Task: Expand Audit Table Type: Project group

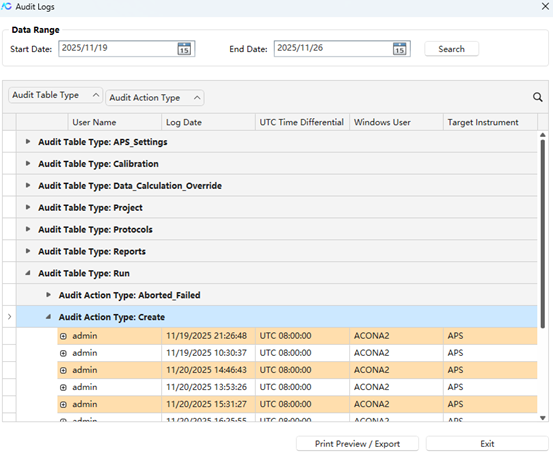Action: (x=28, y=207)
